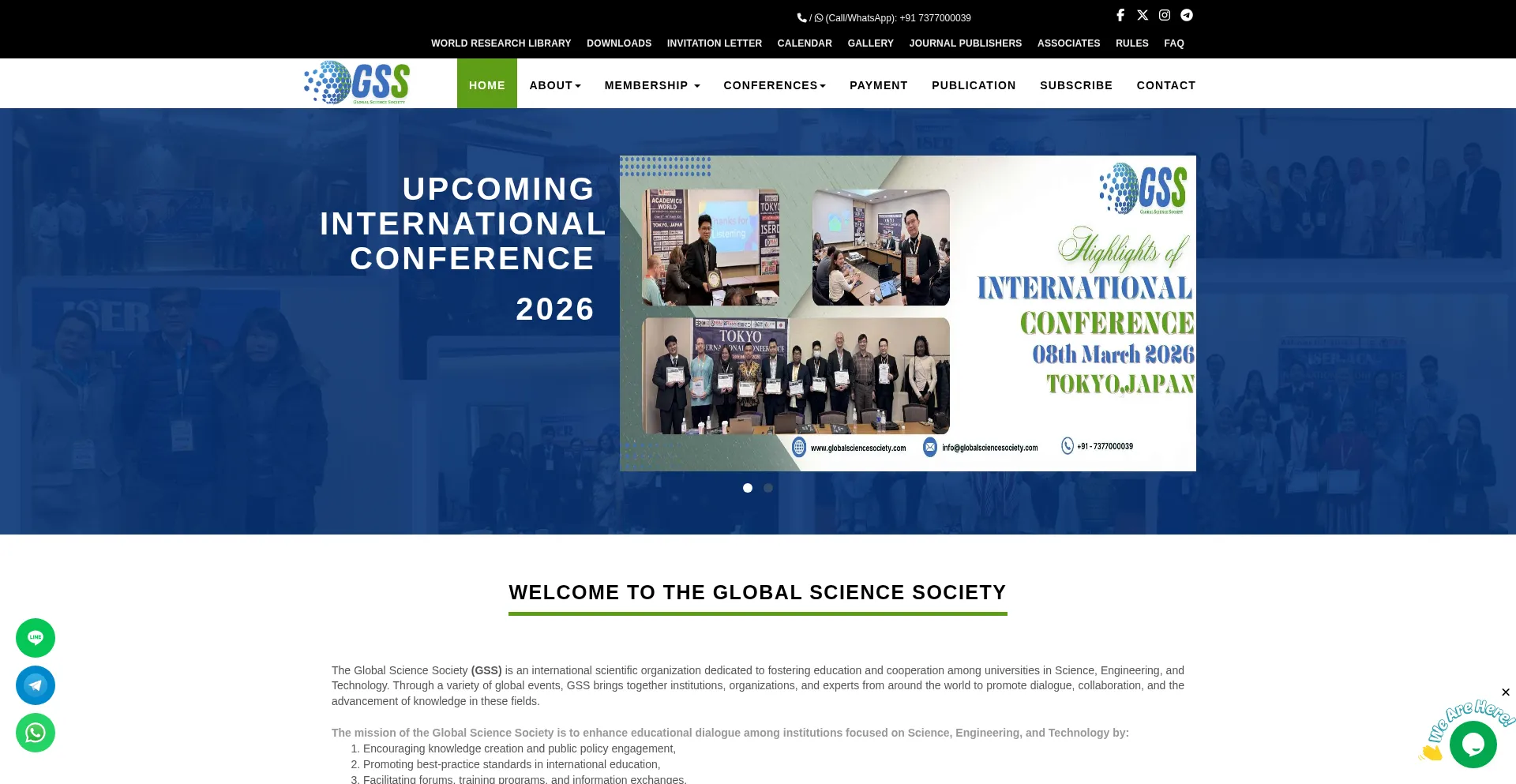Open the Publication page
1516x784 pixels.
pos(974,85)
